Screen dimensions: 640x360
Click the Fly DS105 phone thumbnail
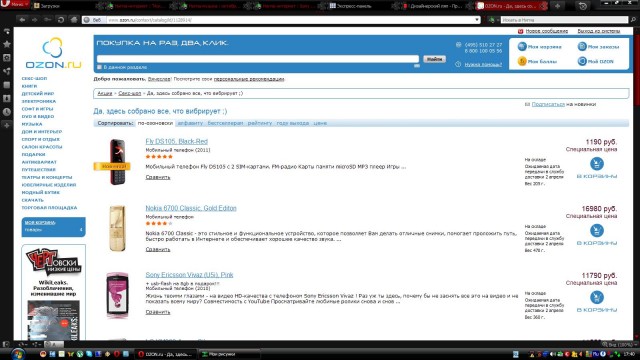point(117,162)
